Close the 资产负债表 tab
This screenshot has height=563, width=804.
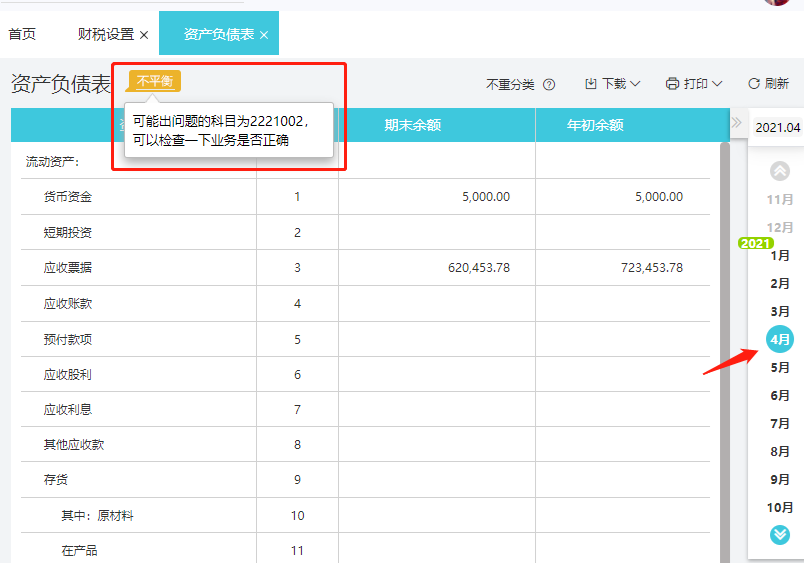tap(264, 35)
